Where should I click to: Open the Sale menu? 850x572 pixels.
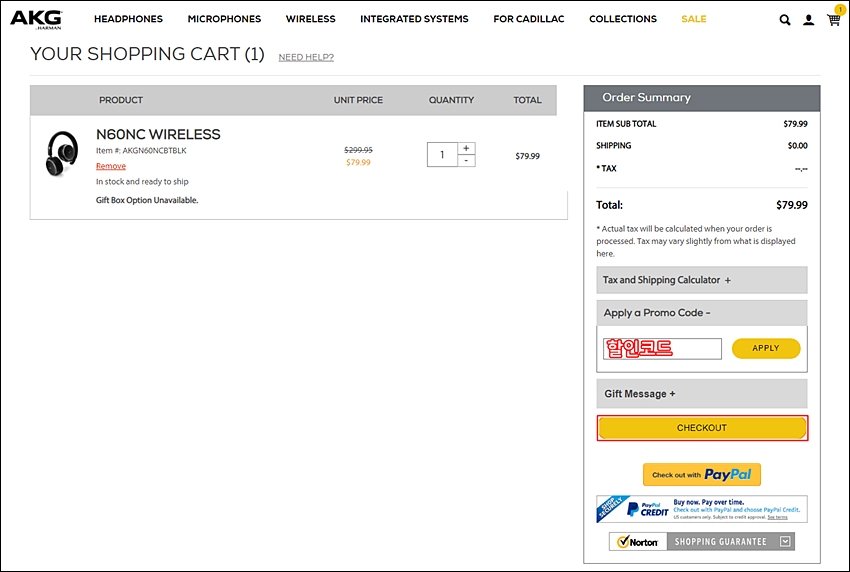[694, 19]
